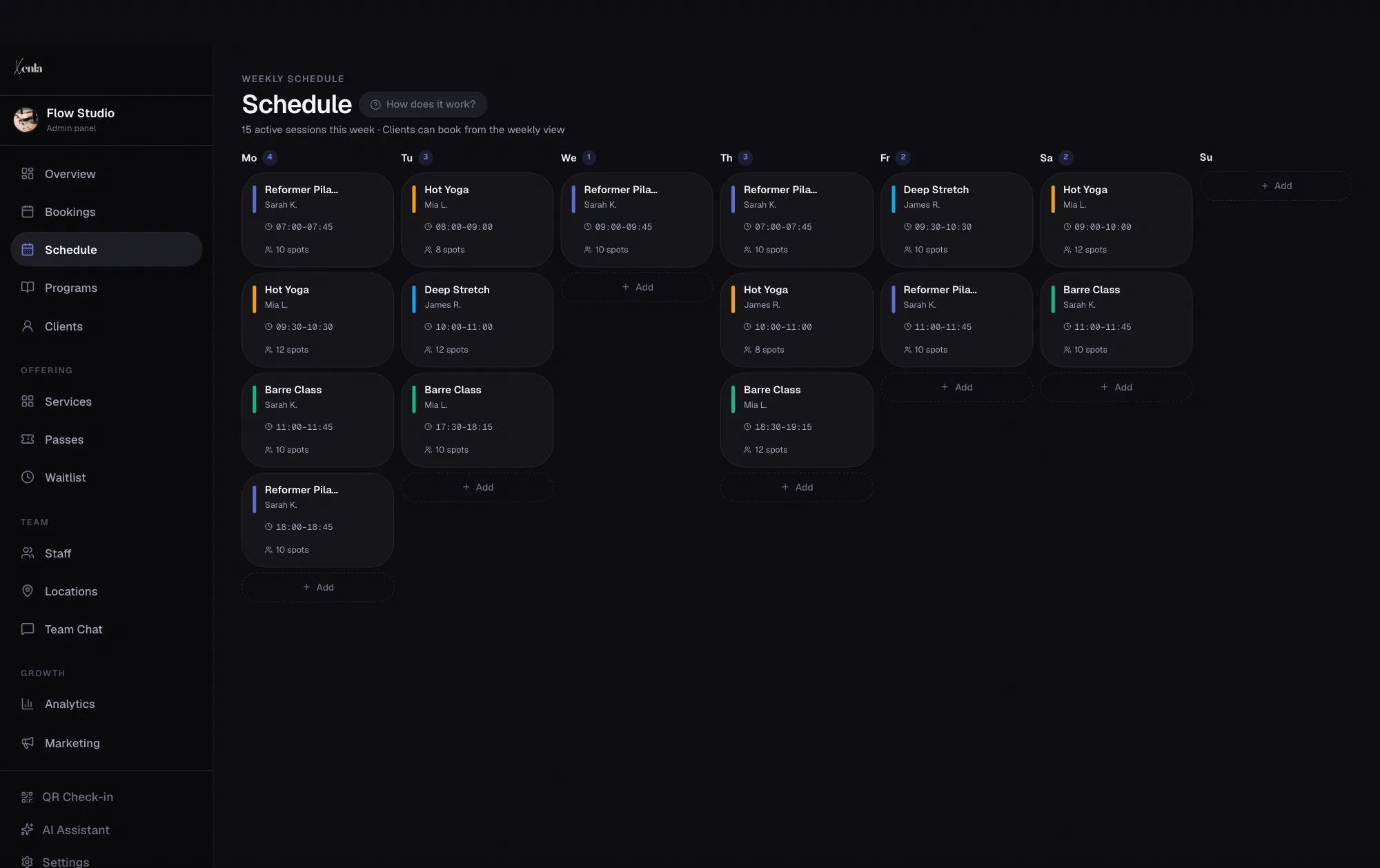Viewport: 1380px width, 868px height.
Task: Click the Waitlist clock icon
Action: 28,477
